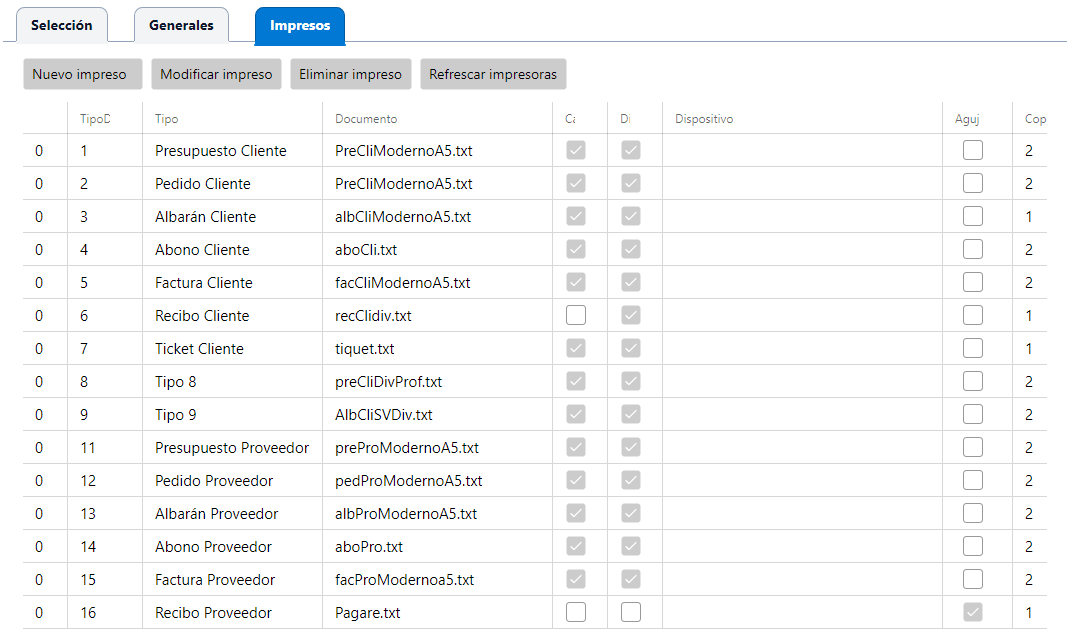The height and width of the screenshot is (630, 1070).
Task: Switch to the Selección tab
Action: [61, 25]
